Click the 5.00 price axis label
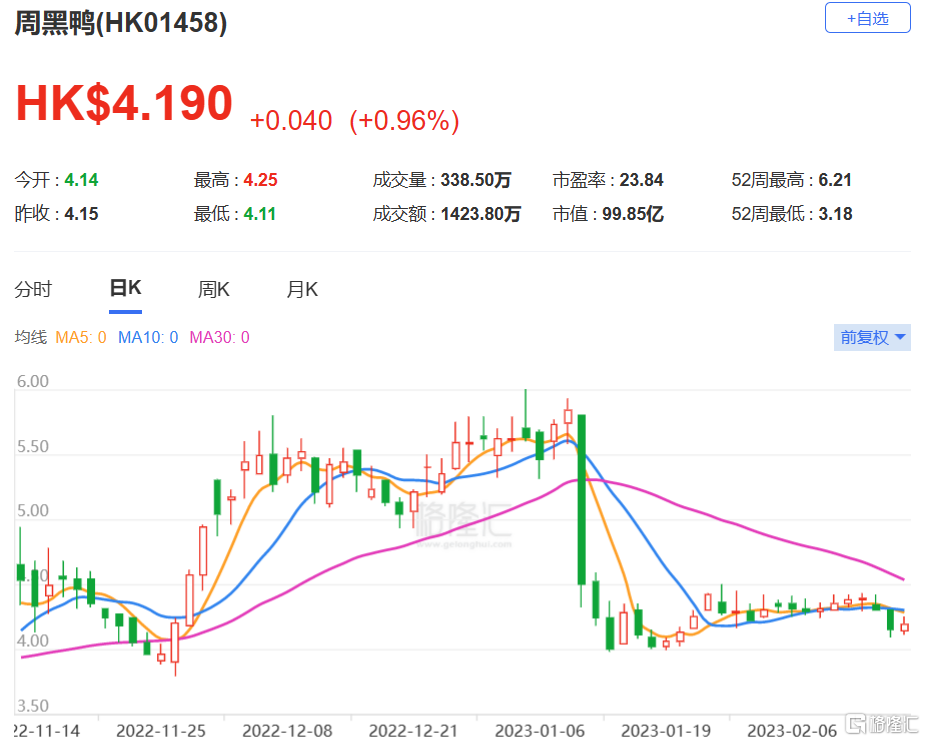Image resolution: width=926 pixels, height=742 pixels. coord(32,511)
